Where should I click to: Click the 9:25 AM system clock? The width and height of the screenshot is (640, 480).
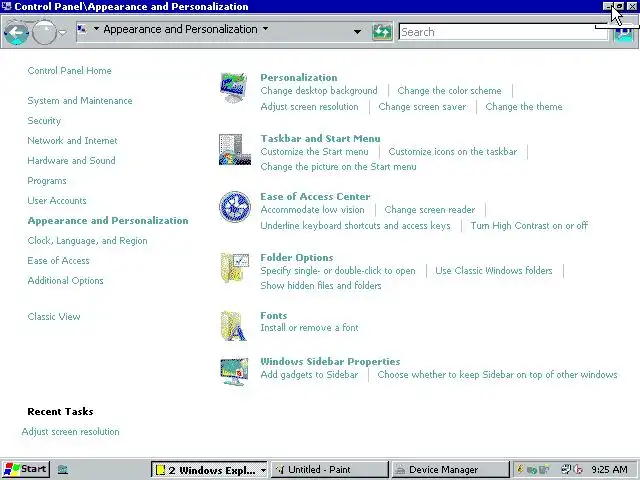click(x=609, y=470)
